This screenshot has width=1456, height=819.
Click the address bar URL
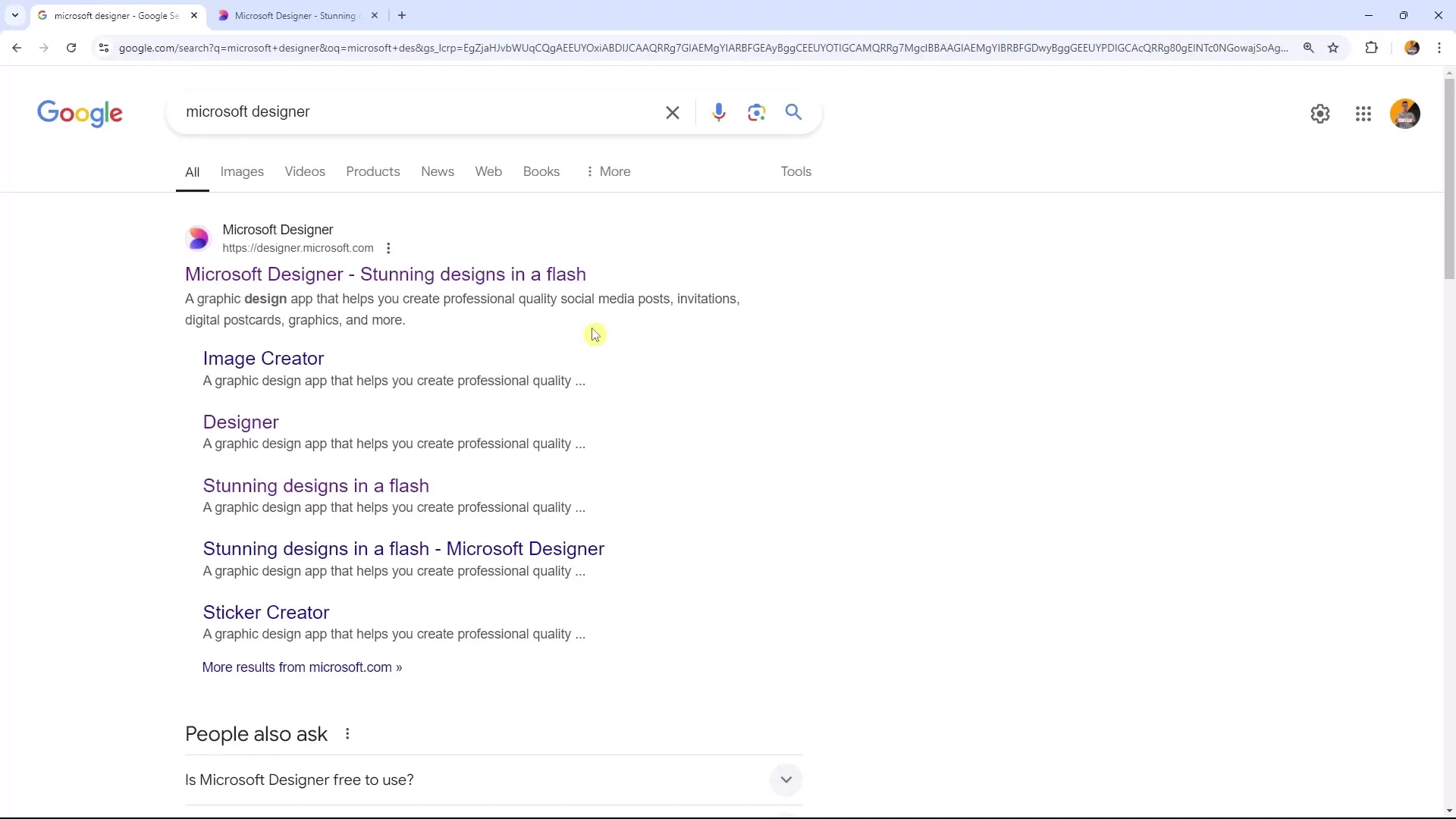pos(703,48)
